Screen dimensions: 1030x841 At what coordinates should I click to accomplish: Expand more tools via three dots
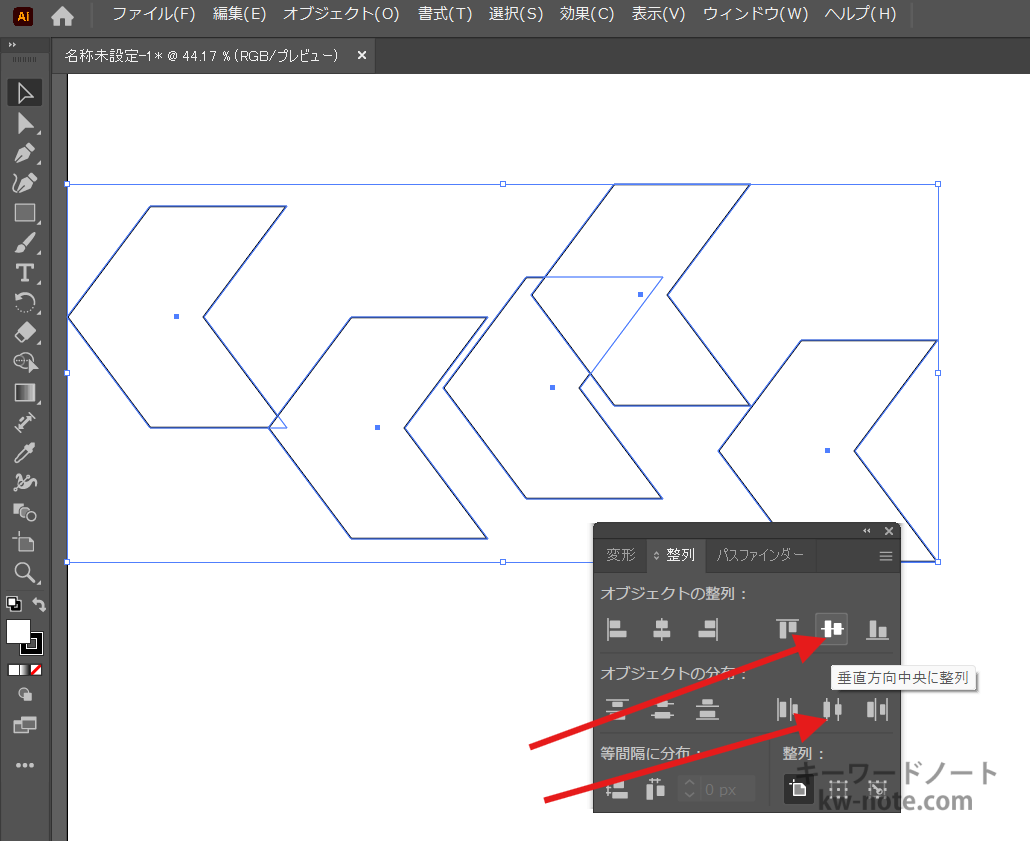click(25, 765)
